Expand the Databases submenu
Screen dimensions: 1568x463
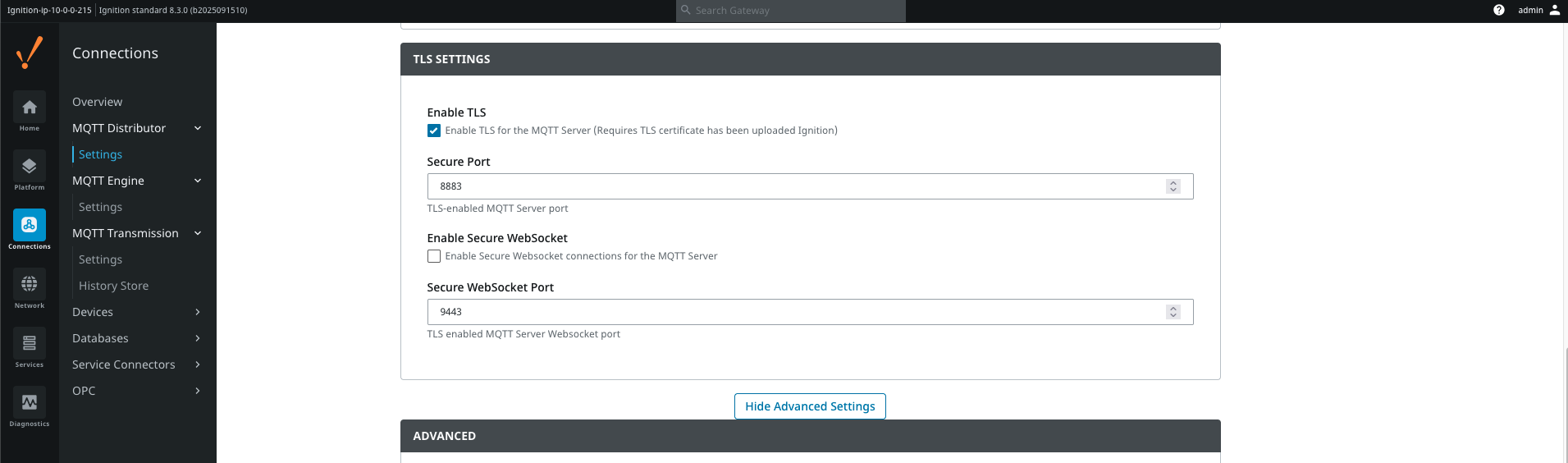click(198, 338)
